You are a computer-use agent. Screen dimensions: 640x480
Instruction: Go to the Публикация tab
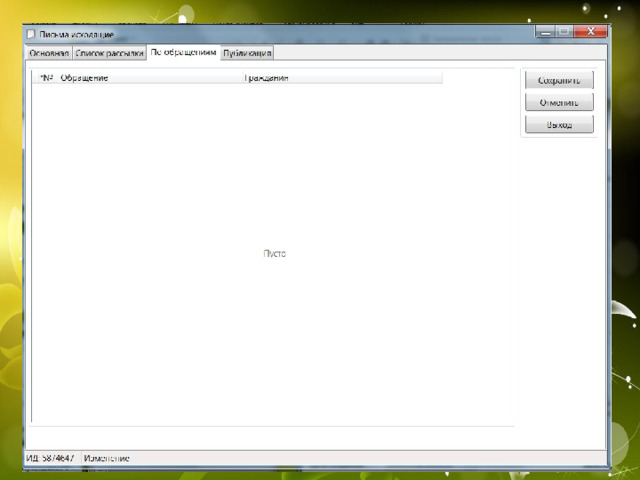(247, 53)
